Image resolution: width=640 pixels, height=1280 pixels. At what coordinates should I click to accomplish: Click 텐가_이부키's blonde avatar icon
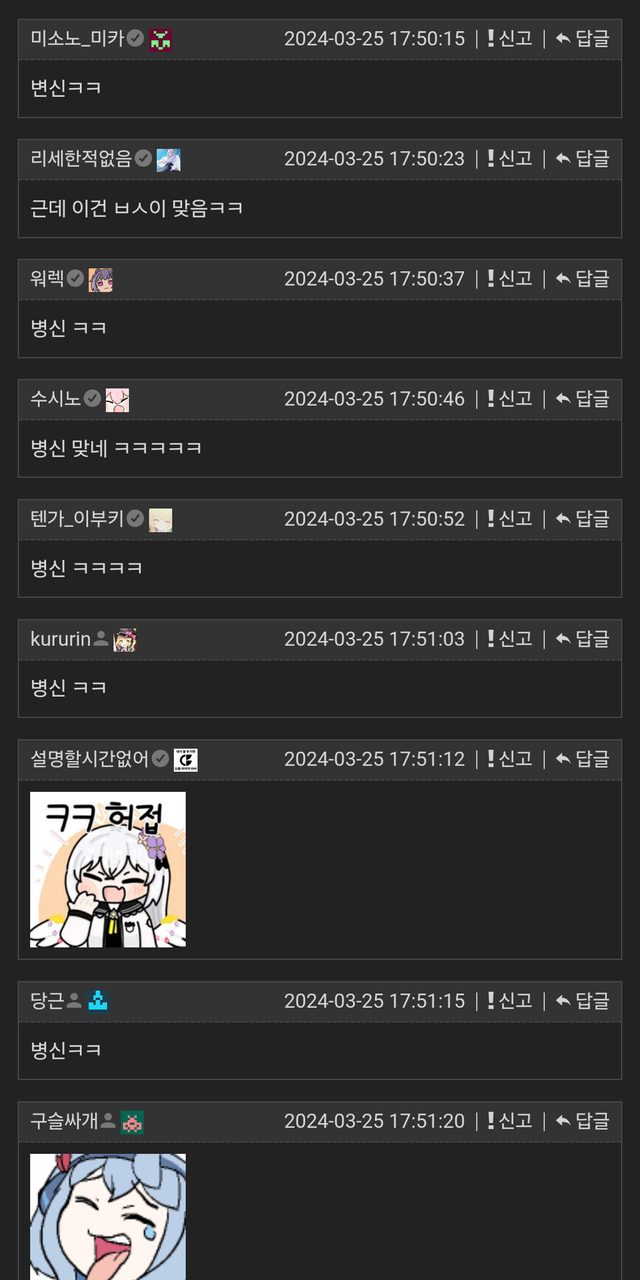(160, 520)
